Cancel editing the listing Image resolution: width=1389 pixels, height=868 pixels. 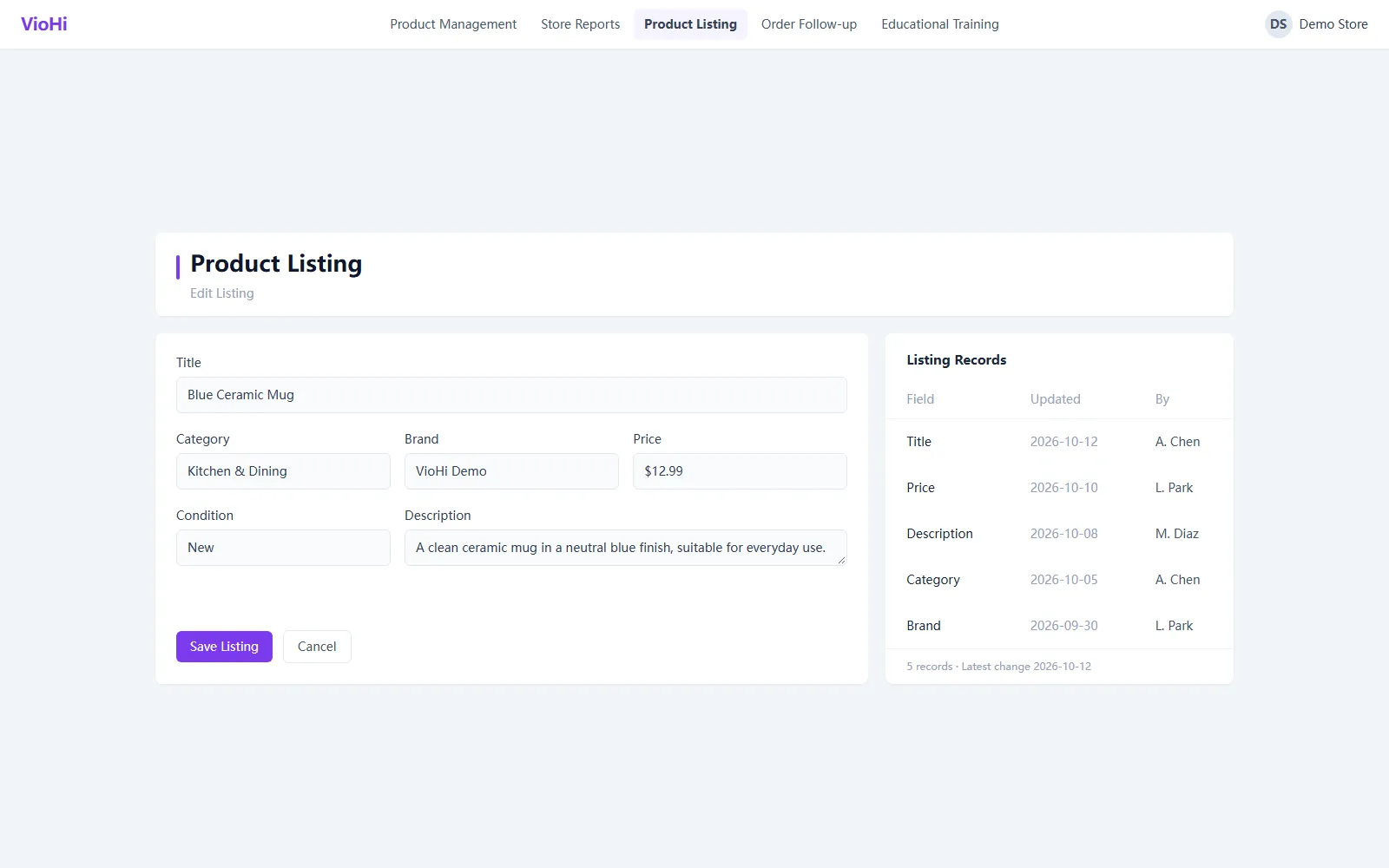(x=317, y=647)
